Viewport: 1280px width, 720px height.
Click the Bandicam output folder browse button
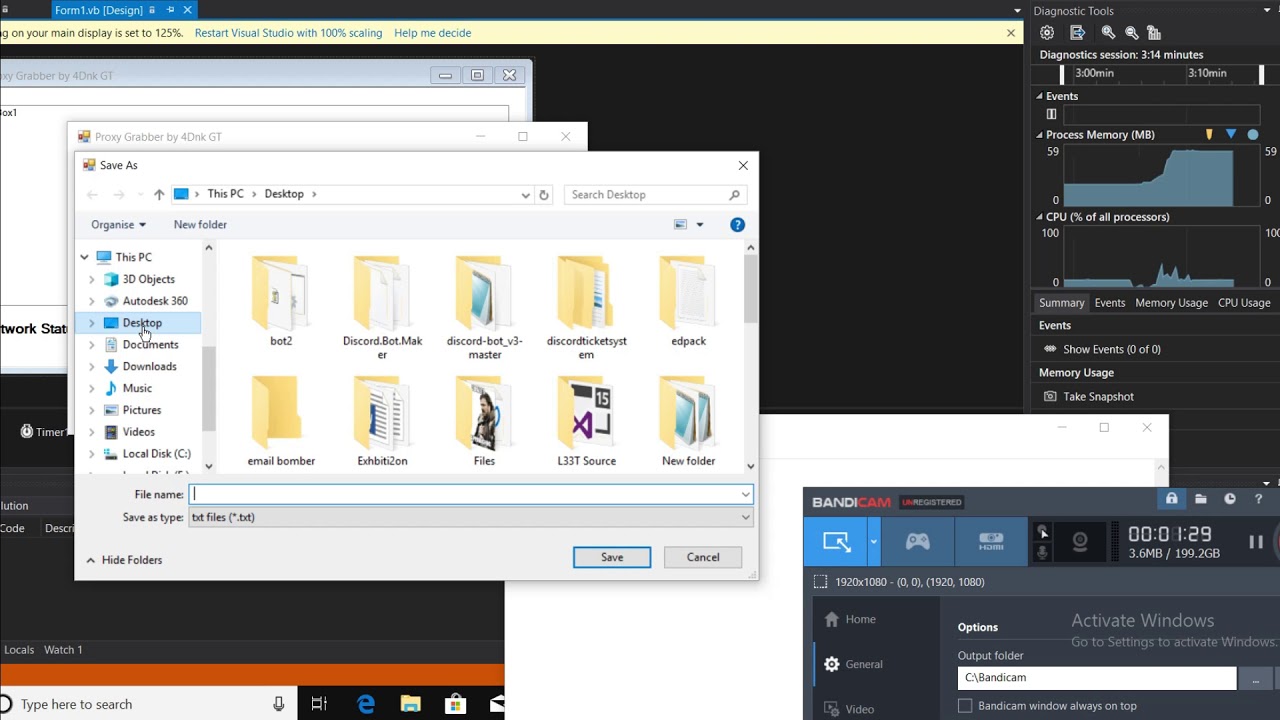pyautogui.click(x=1254, y=678)
